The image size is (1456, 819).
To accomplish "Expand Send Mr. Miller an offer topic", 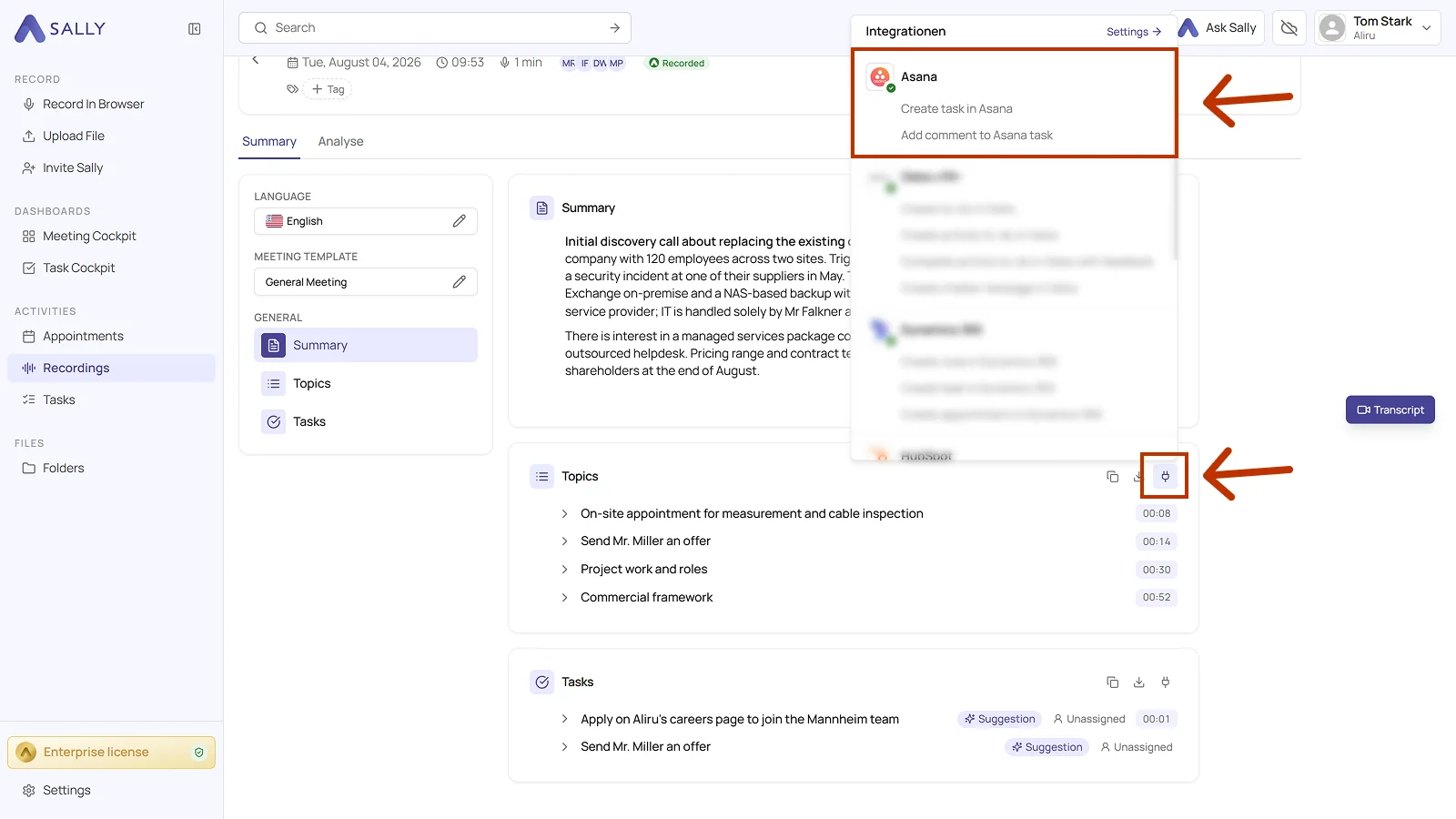I will 564,541.
